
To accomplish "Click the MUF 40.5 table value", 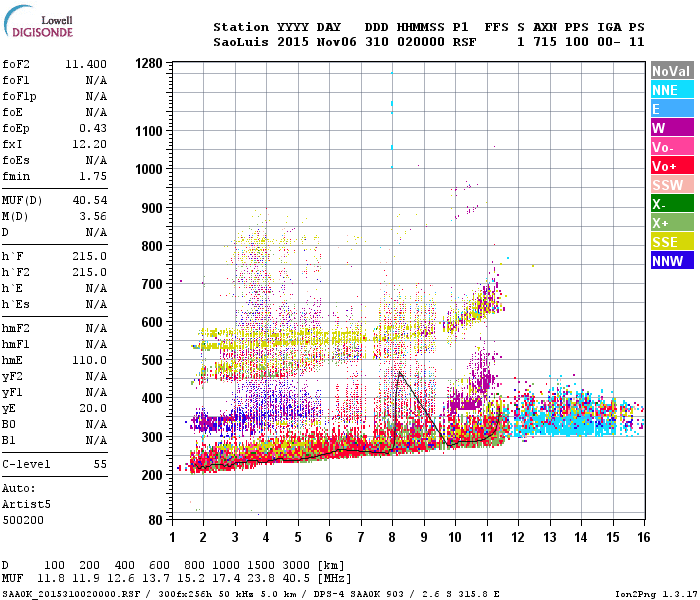I will tap(296, 578).
